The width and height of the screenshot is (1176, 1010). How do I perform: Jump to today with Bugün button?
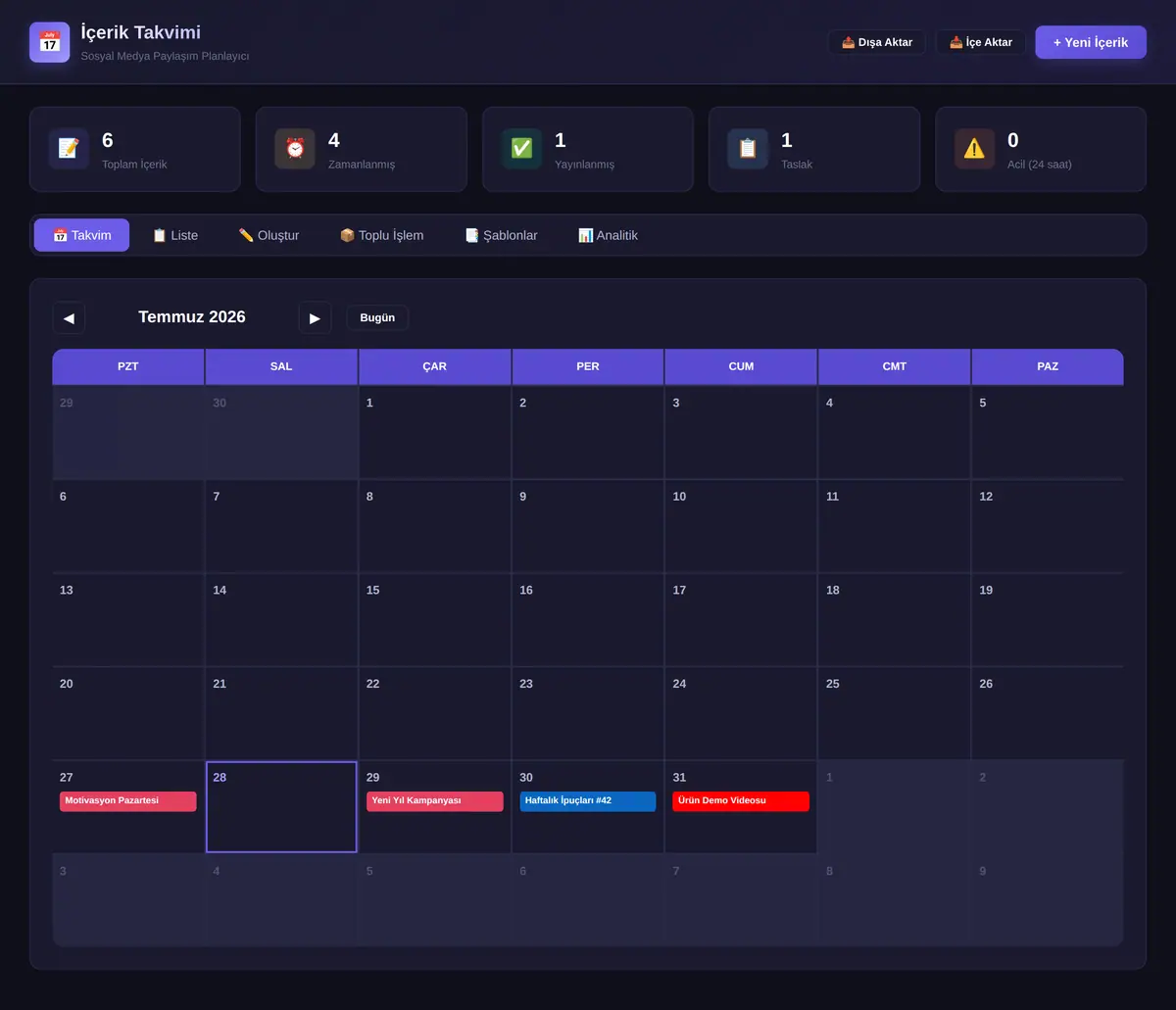[377, 317]
